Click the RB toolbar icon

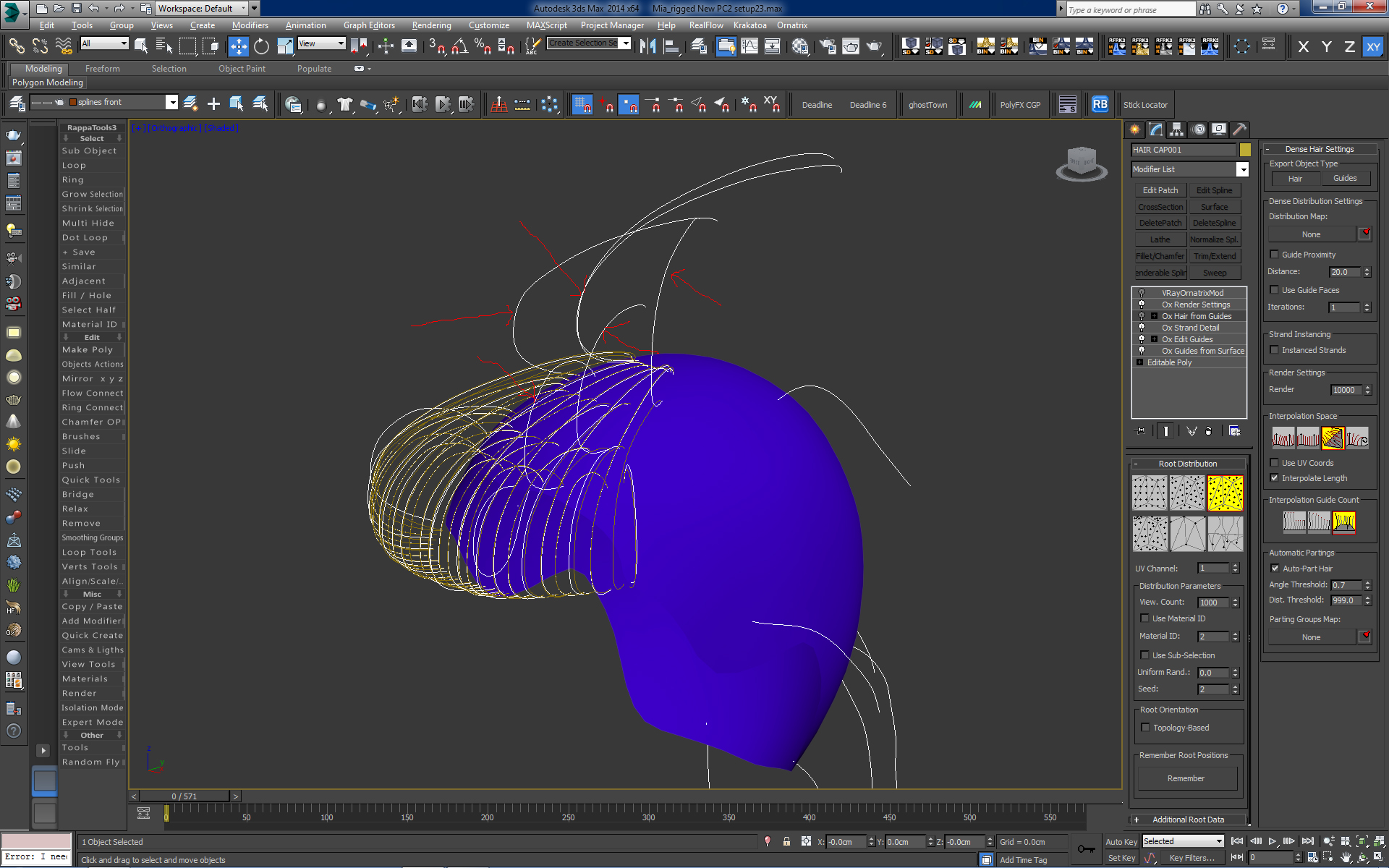pyautogui.click(x=1100, y=104)
